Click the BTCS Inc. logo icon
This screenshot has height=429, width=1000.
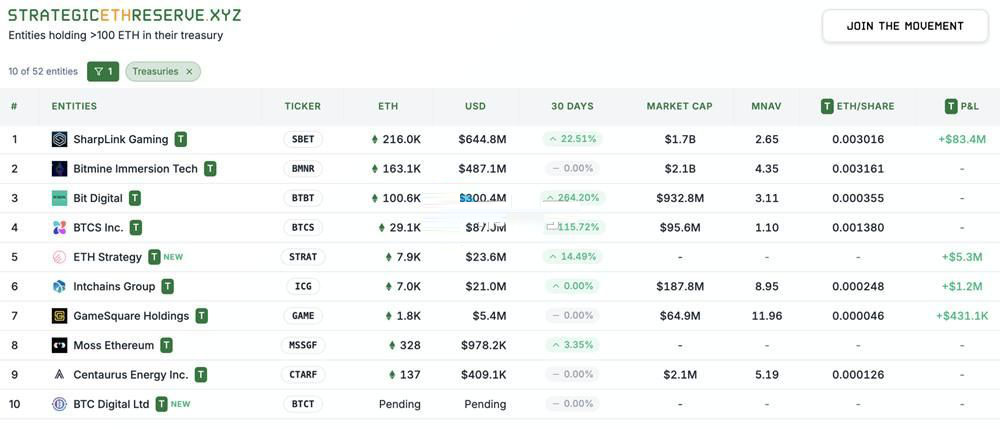pos(59,227)
